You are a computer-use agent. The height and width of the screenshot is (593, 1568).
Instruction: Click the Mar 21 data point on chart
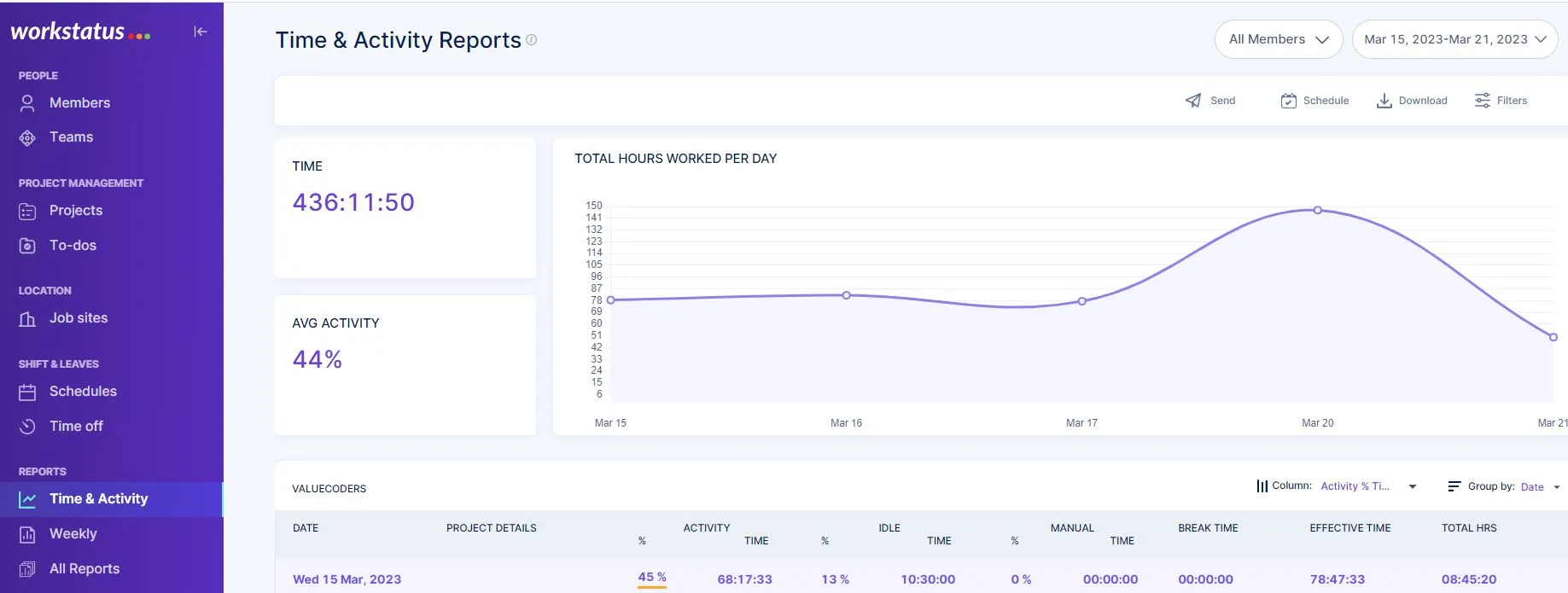[x=1553, y=337]
